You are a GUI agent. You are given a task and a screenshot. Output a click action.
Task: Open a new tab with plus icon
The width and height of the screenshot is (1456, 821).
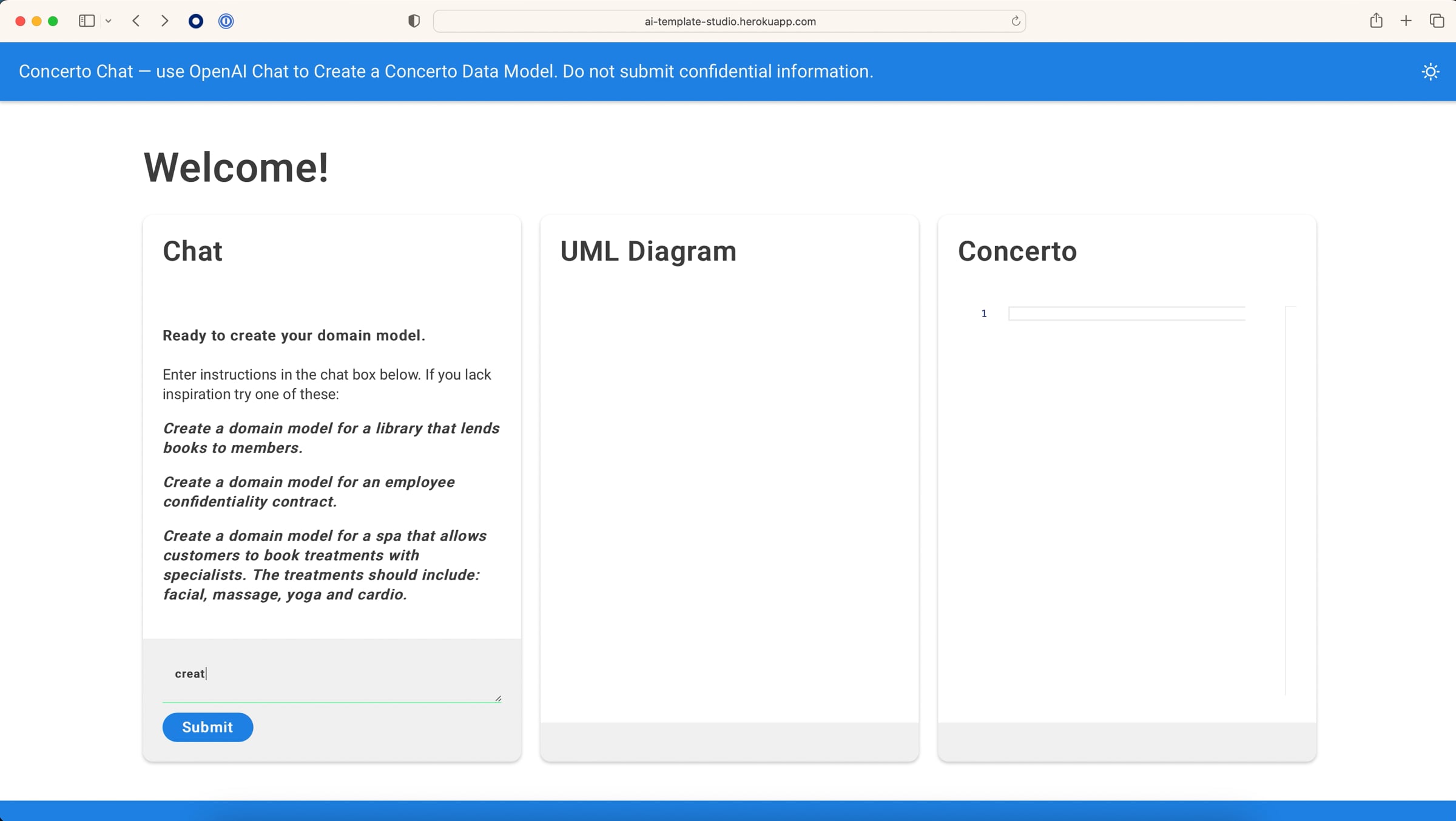[1406, 21]
